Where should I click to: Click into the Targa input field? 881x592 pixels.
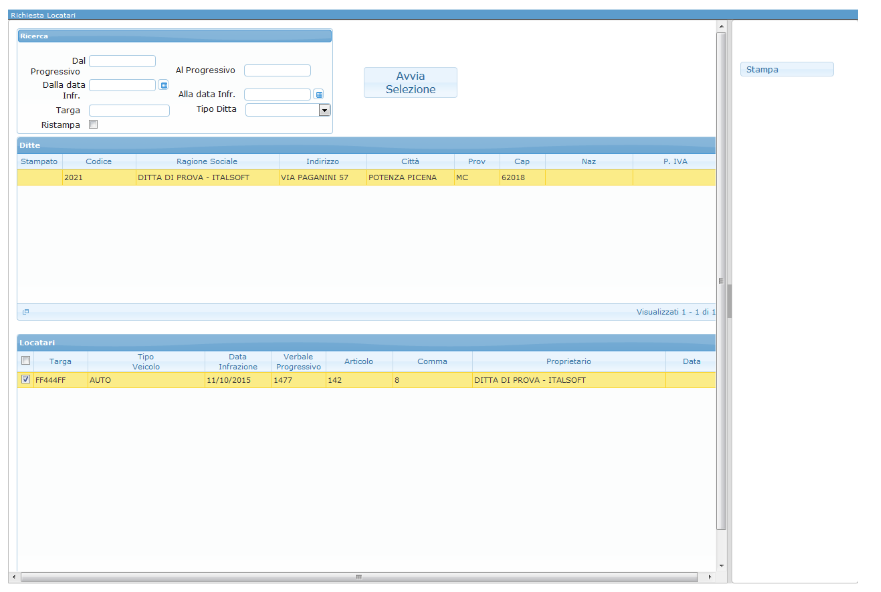[129, 110]
